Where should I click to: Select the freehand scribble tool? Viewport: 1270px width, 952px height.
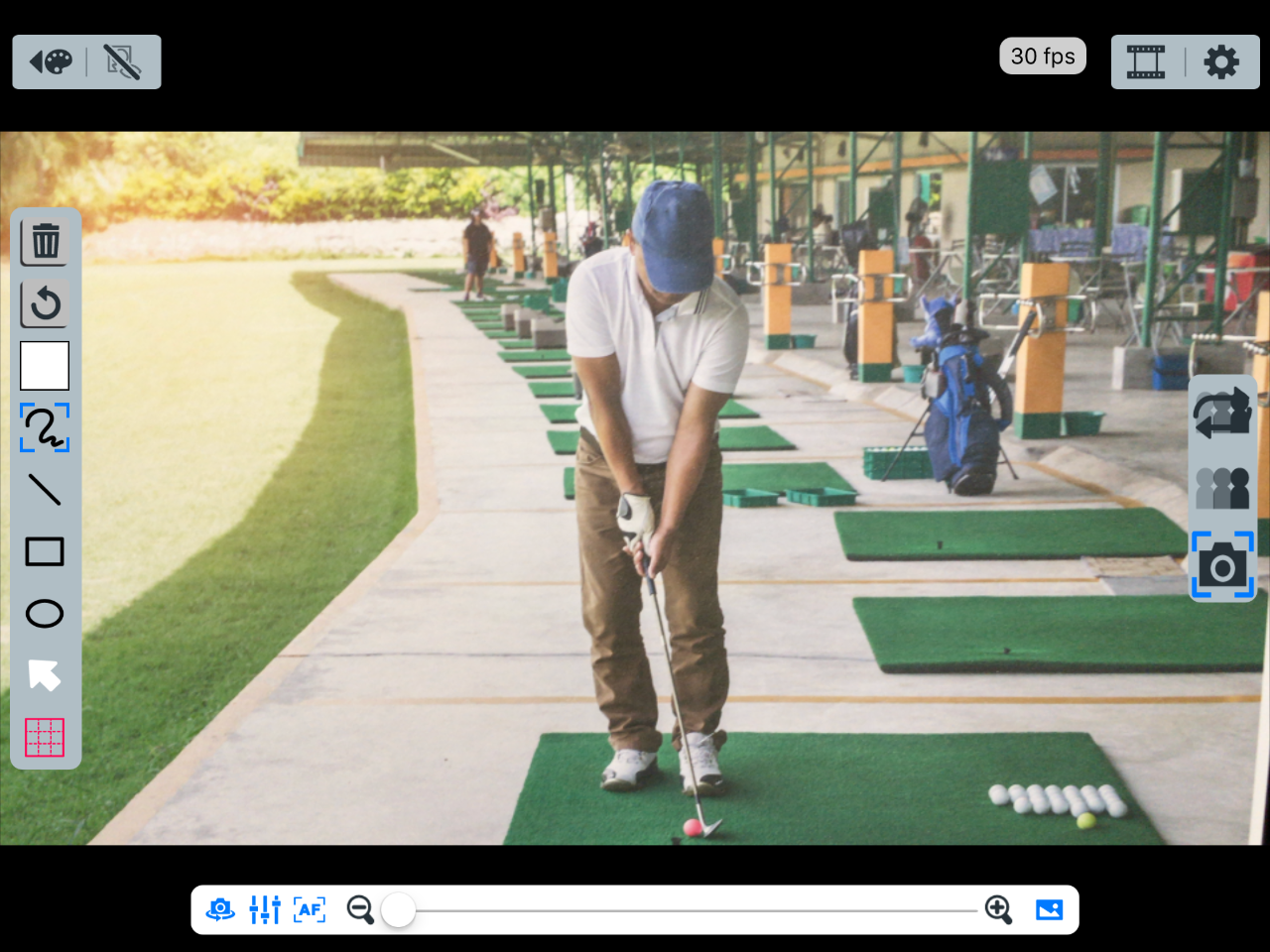click(45, 427)
